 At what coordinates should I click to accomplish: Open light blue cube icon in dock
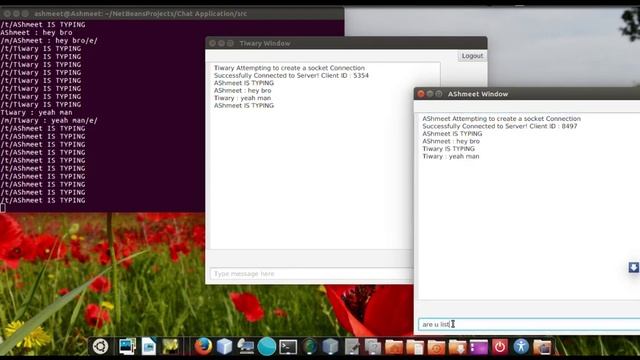(224, 347)
